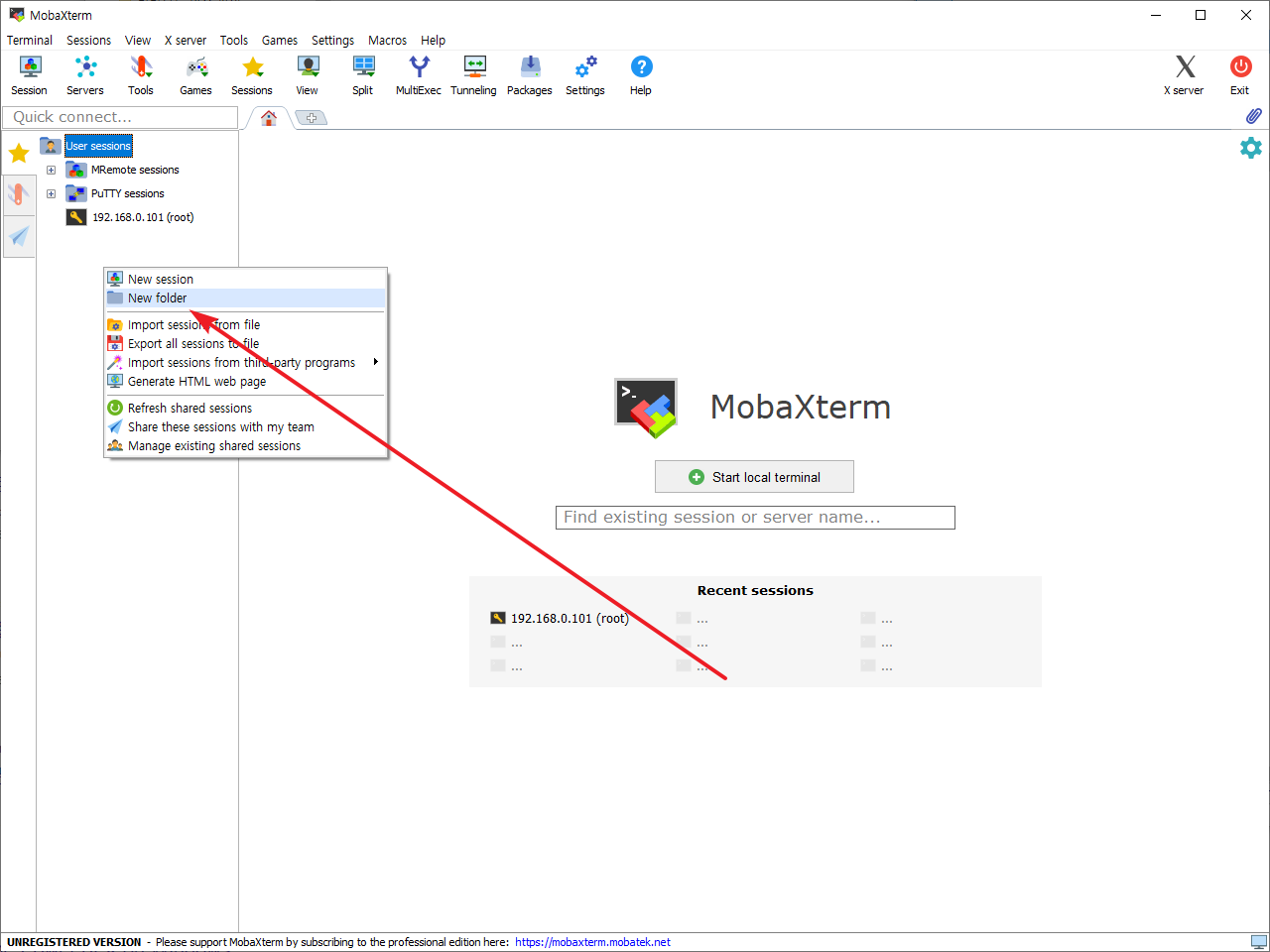
Task: Open the Sessions menu in menu bar
Action: click(x=89, y=41)
